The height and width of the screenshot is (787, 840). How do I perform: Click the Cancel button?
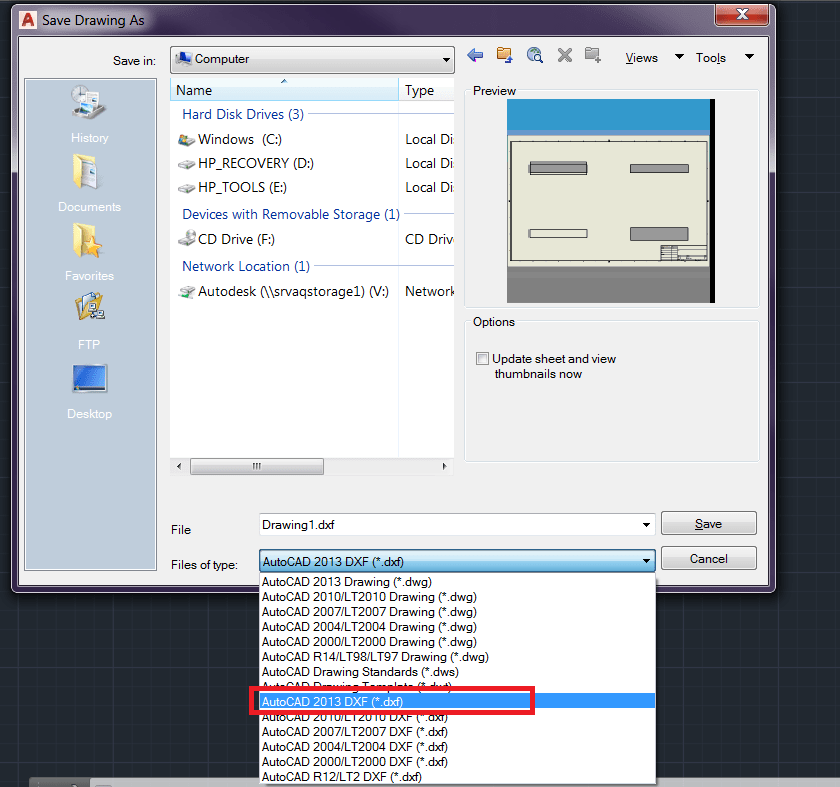708,558
